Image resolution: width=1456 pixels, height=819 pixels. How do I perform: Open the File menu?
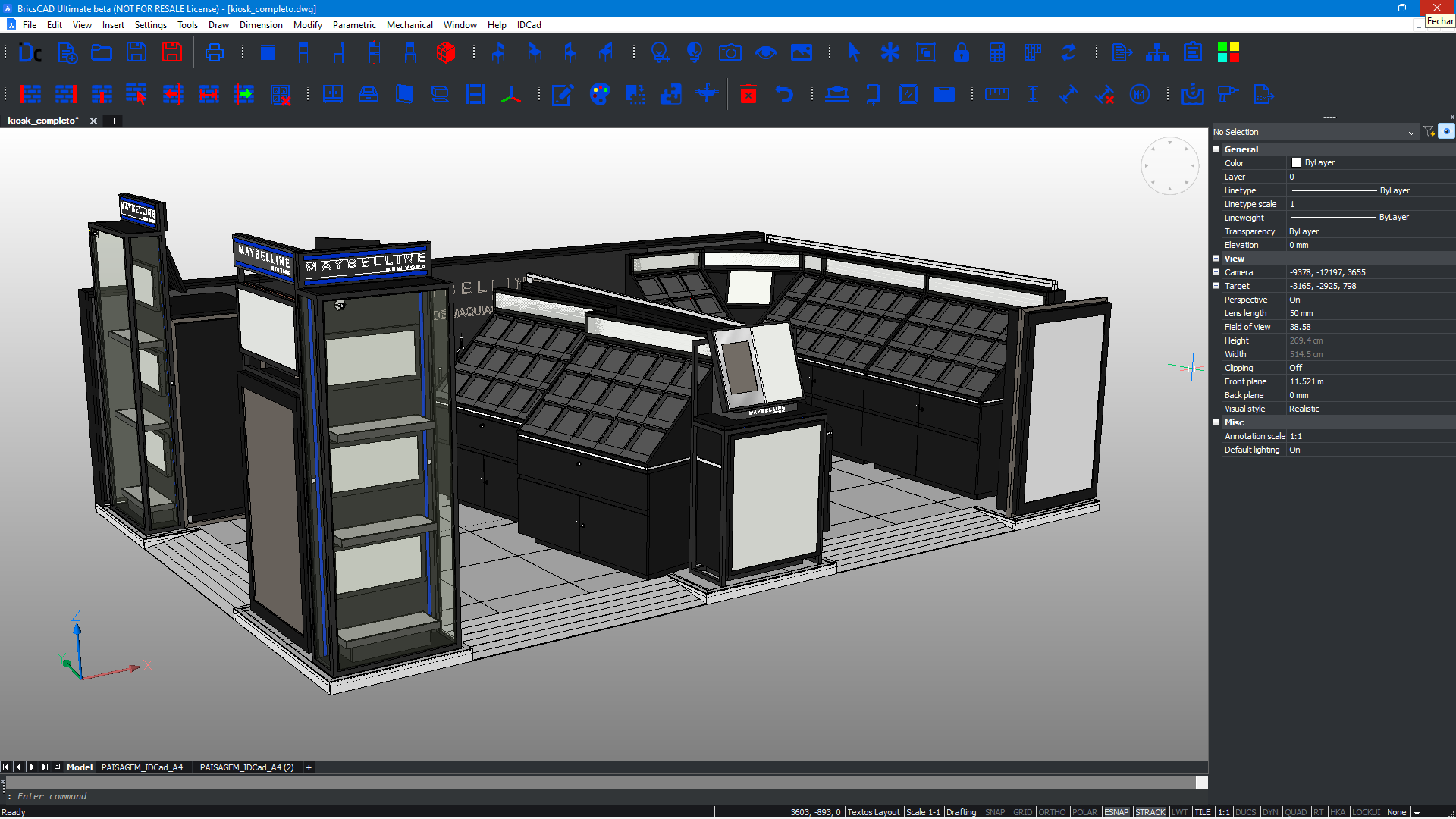pos(30,25)
